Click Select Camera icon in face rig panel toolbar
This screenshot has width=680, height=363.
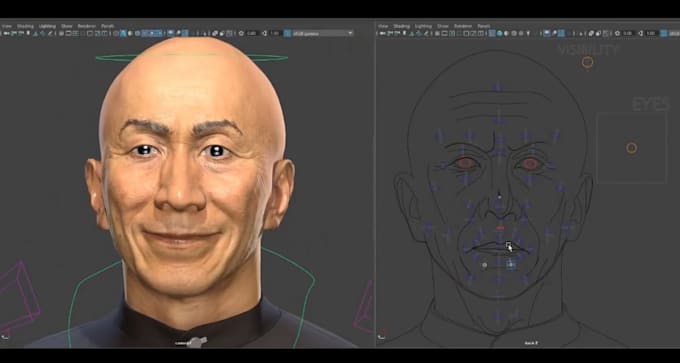point(383,33)
